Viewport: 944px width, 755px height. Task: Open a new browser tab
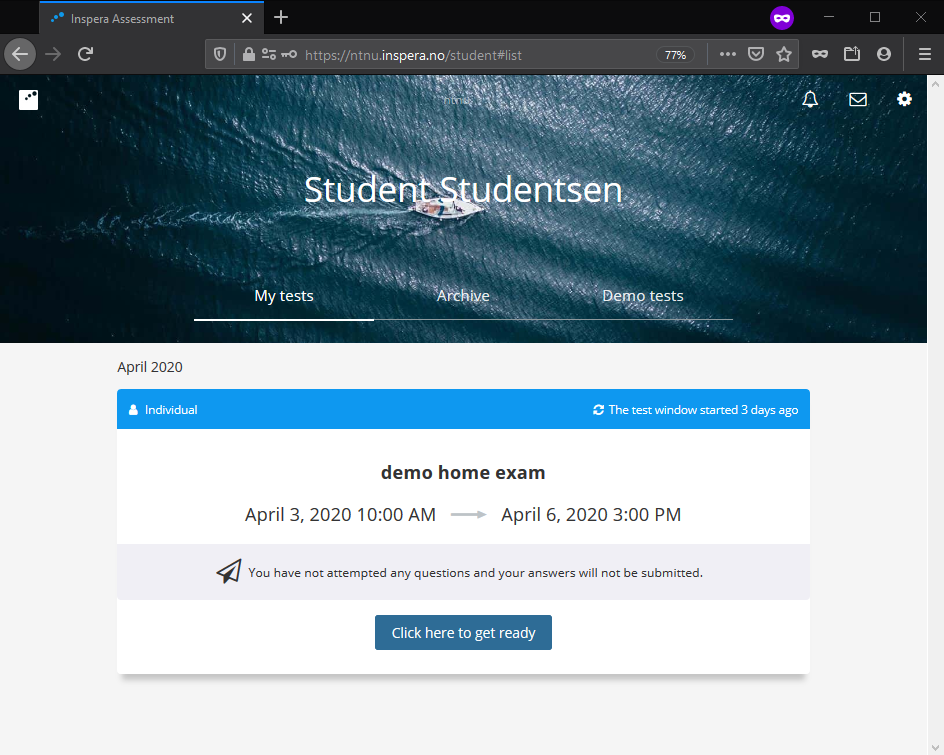coord(281,17)
